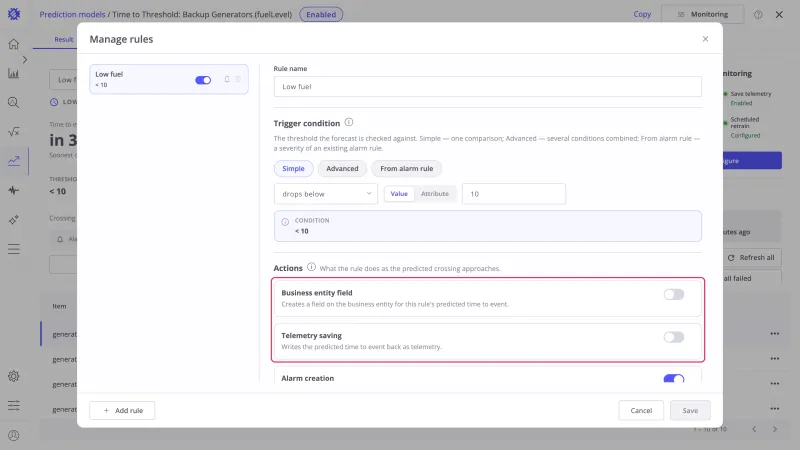Viewport: 800px width, 450px height.
Task: Open the square-root formula section
Action: click(14, 132)
